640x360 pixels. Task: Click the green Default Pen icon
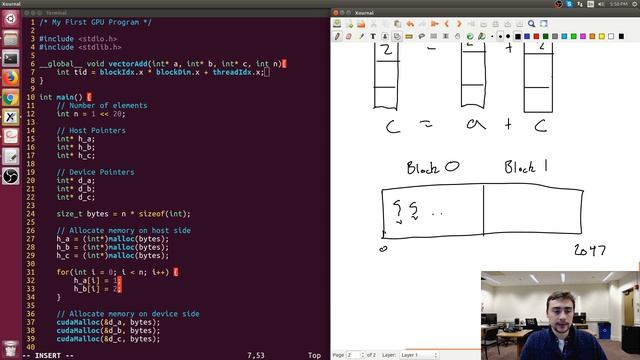pos(470,36)
